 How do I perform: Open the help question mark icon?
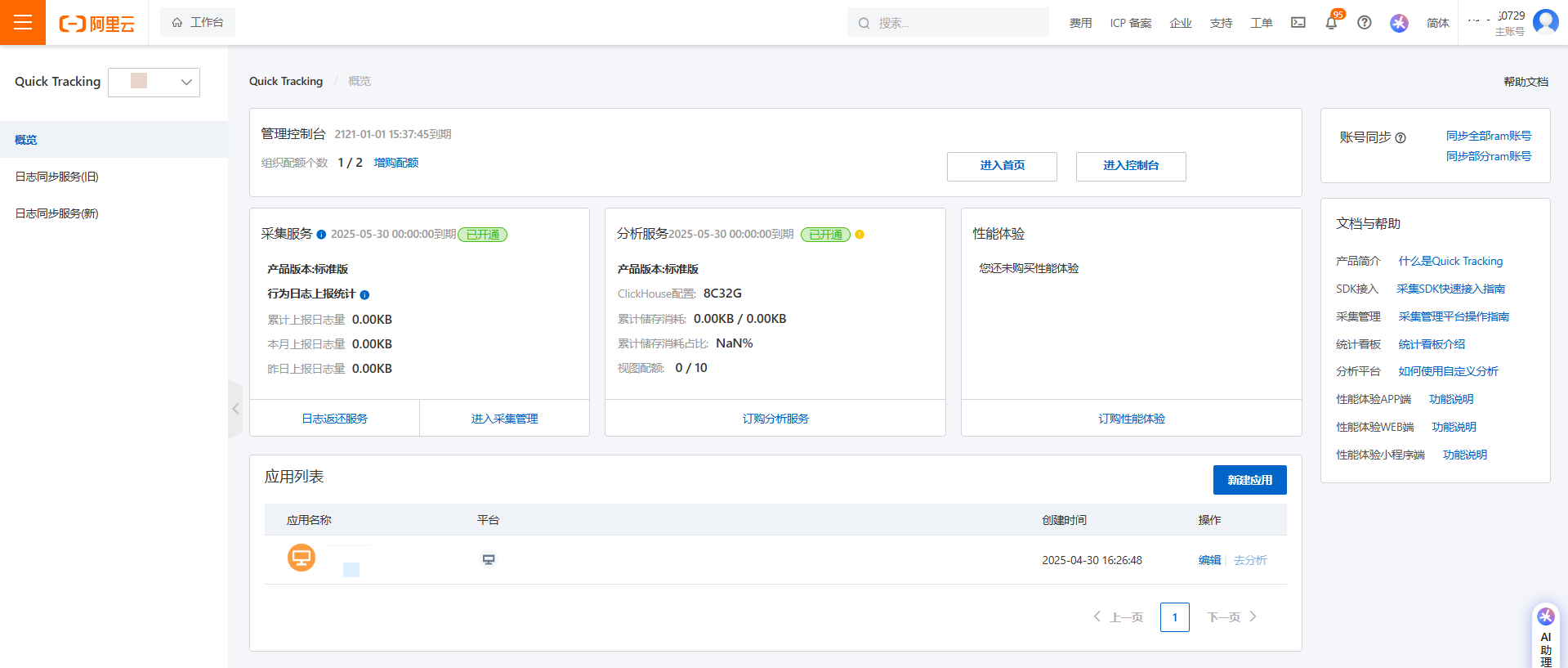(1365, 23)
